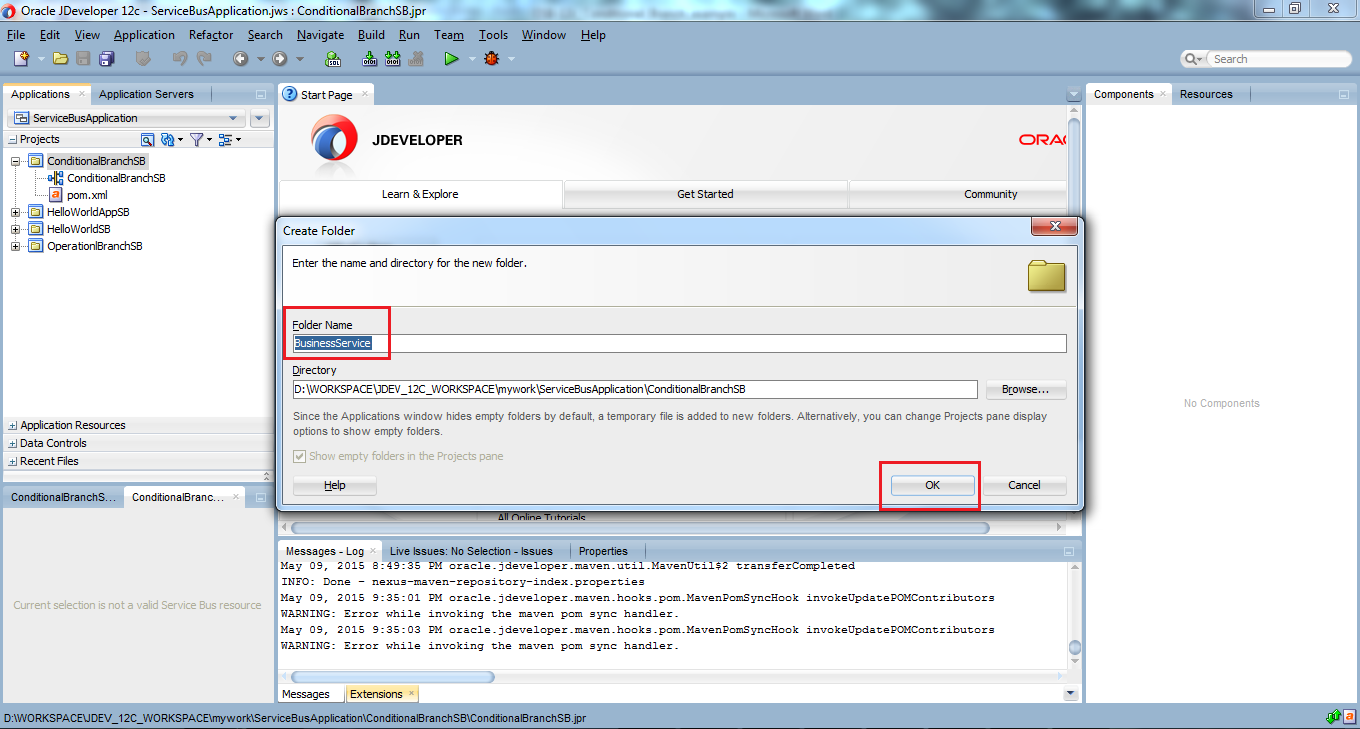The image size is (1360, 729).
Task: Click the Help button in the dialog
Action: (x=335, y=485)
